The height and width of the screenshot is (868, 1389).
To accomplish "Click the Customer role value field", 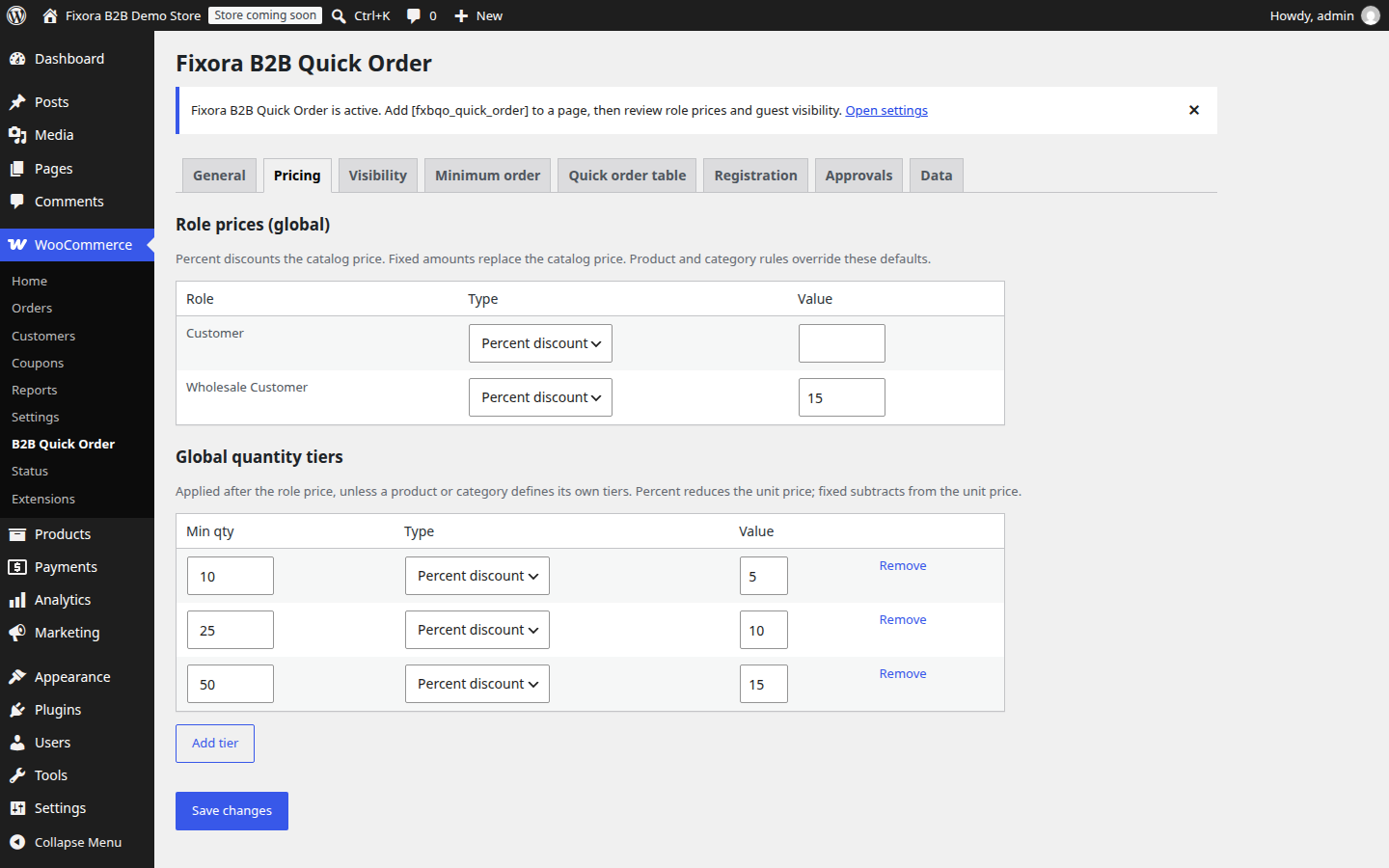I will 842,343.
